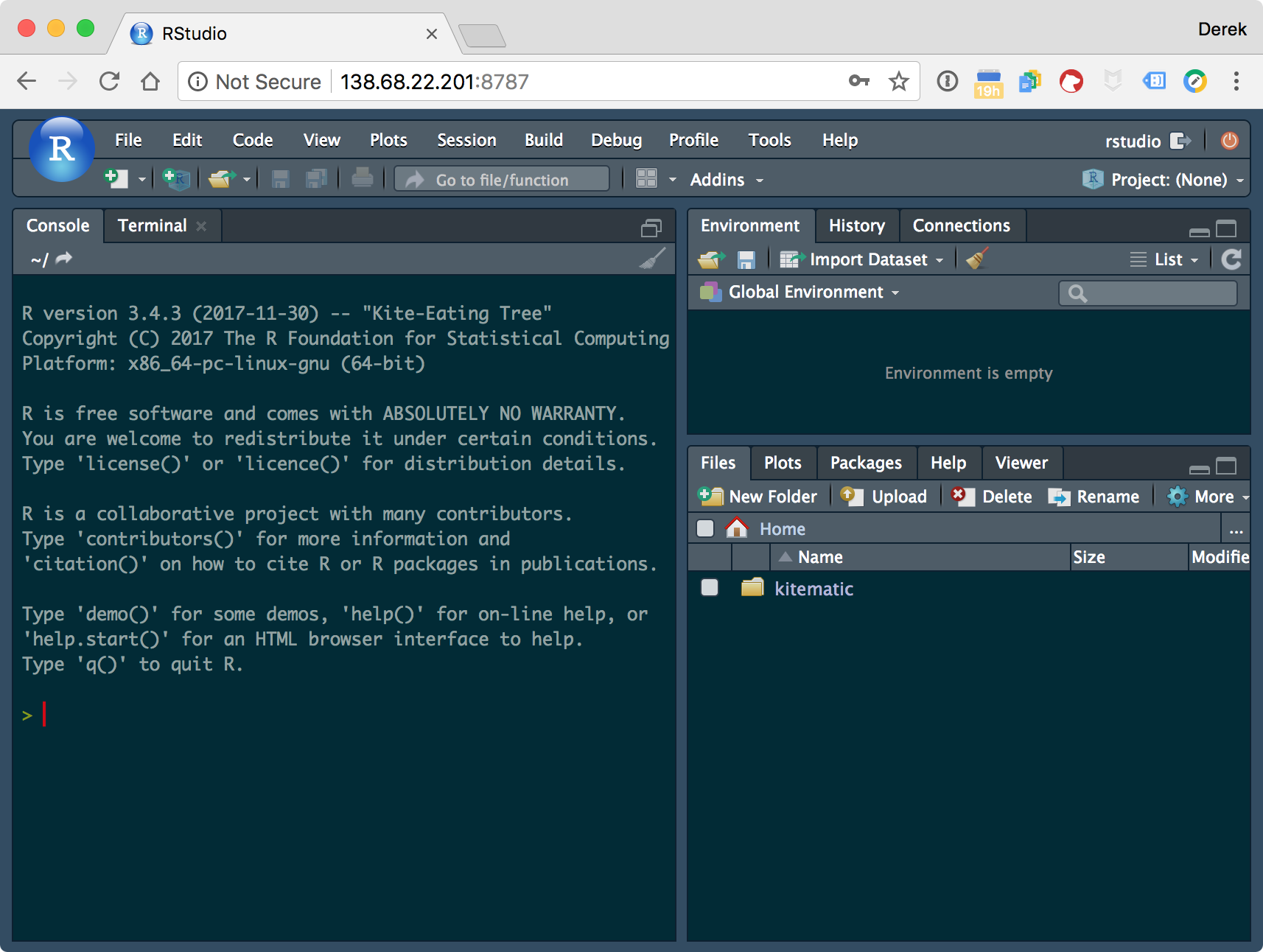The width and height of the screenshot is (1263, 952).
Task: Click the rstudio sign out icon
Action: tap(1180, 141)
